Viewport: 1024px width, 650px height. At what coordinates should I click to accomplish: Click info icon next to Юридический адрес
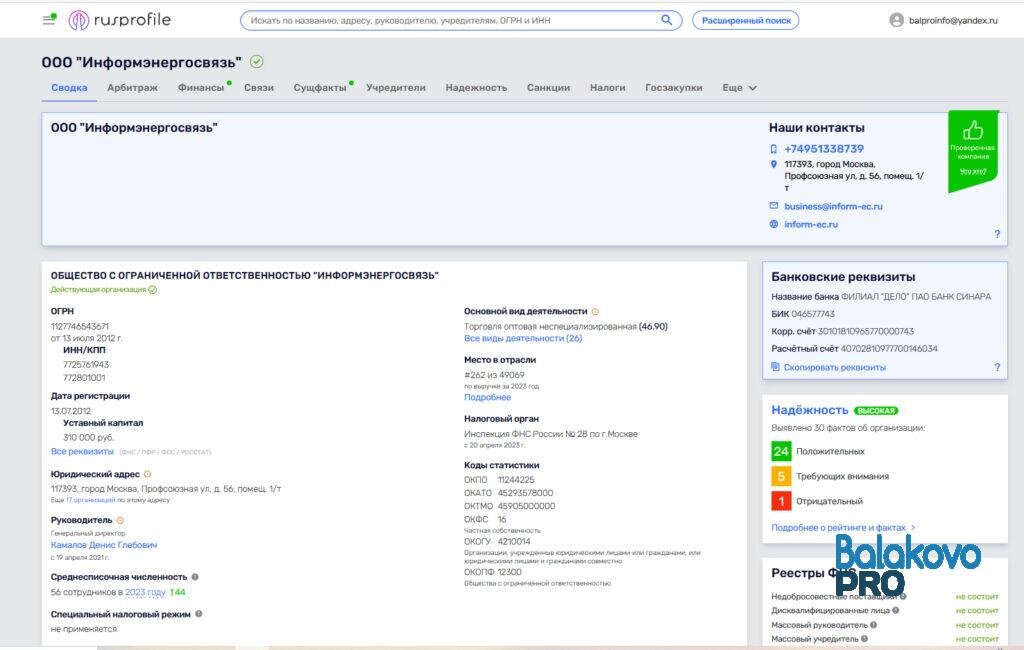pyautogui.click(x=147, y=474)
